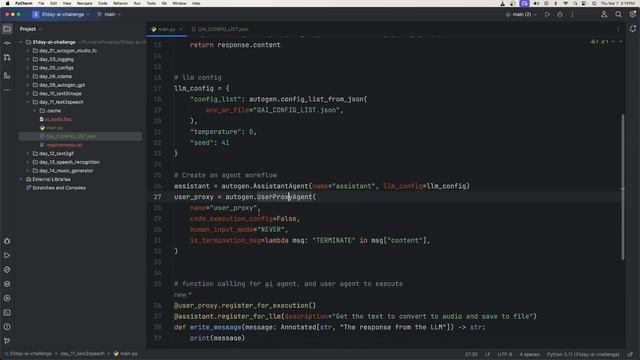Open the Git menu
This screenshot has height=360, width=640.
[x=164, y=3]
